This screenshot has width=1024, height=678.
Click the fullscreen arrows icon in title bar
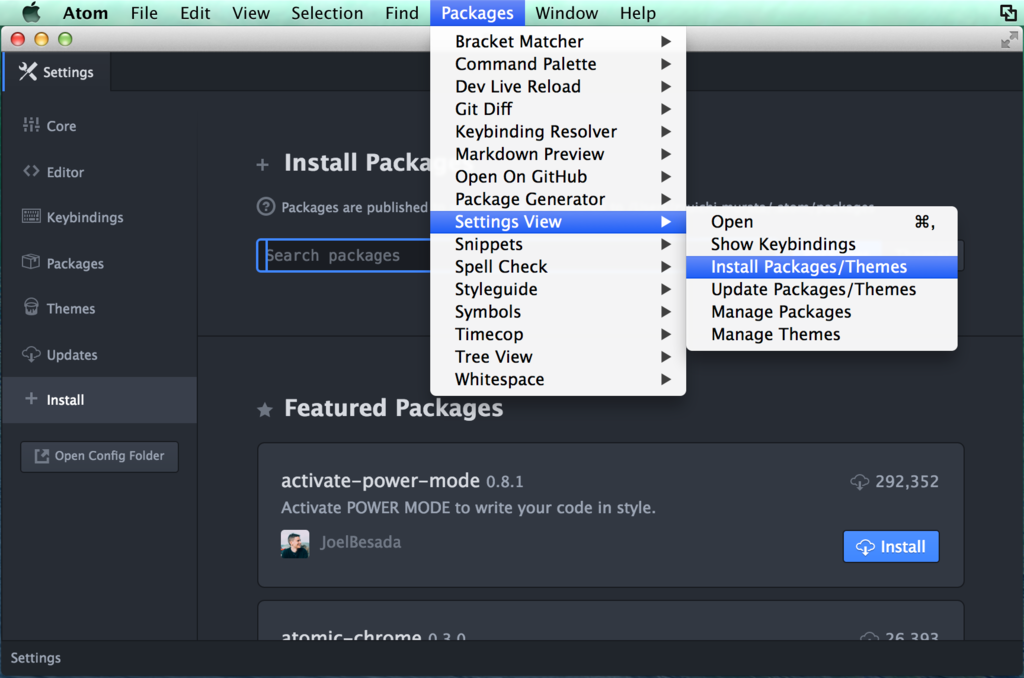click(1009, 40)
